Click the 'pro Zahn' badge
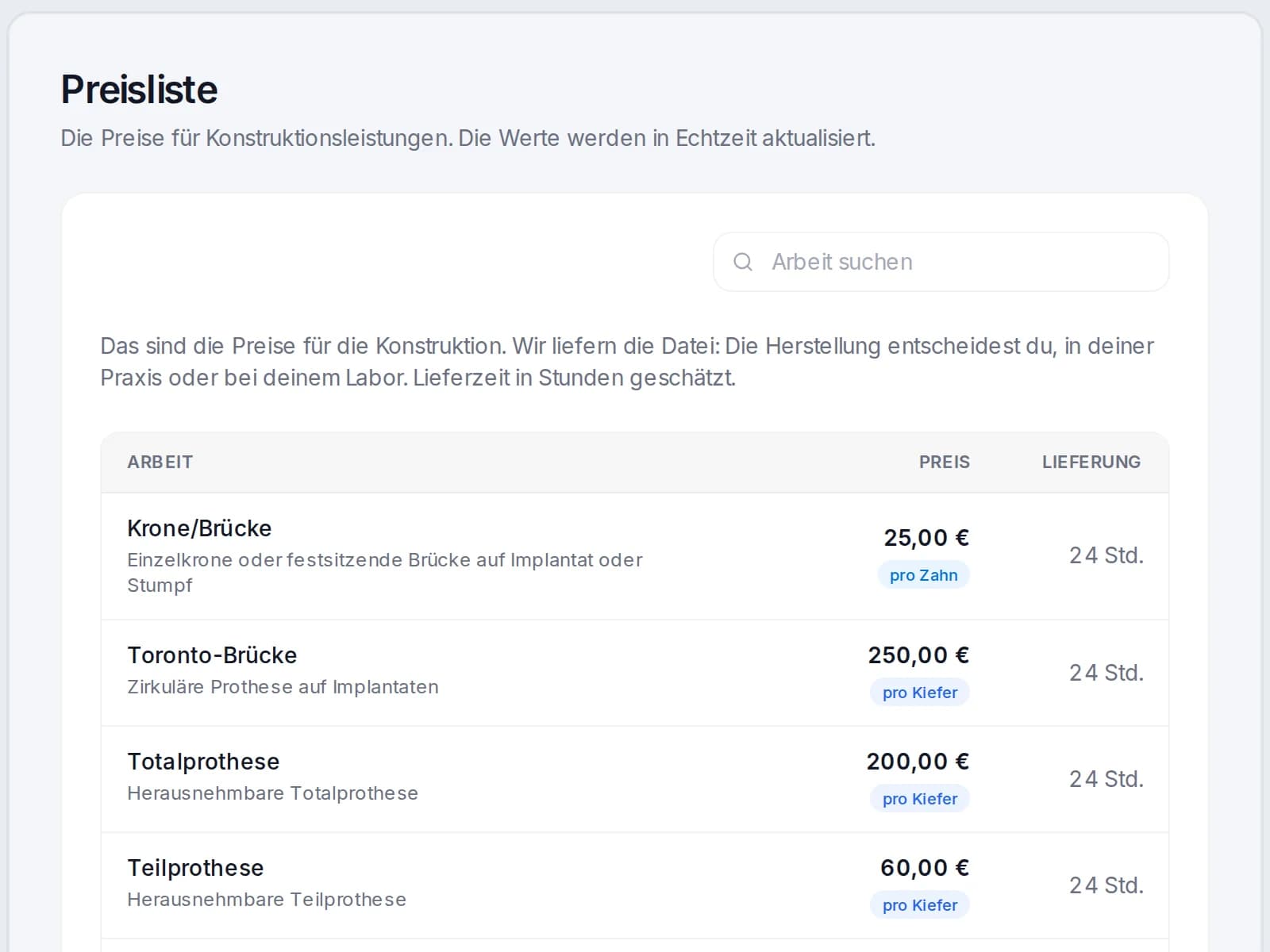The height and width of the screenshot is (952, 1270). point(924,575)
